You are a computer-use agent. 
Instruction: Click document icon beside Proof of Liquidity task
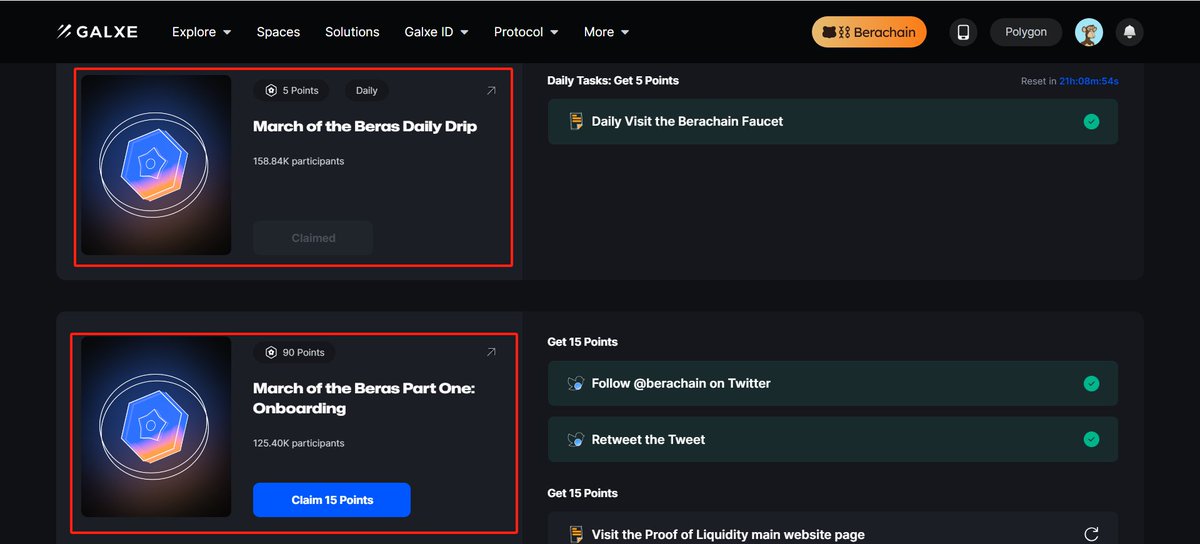576,534
